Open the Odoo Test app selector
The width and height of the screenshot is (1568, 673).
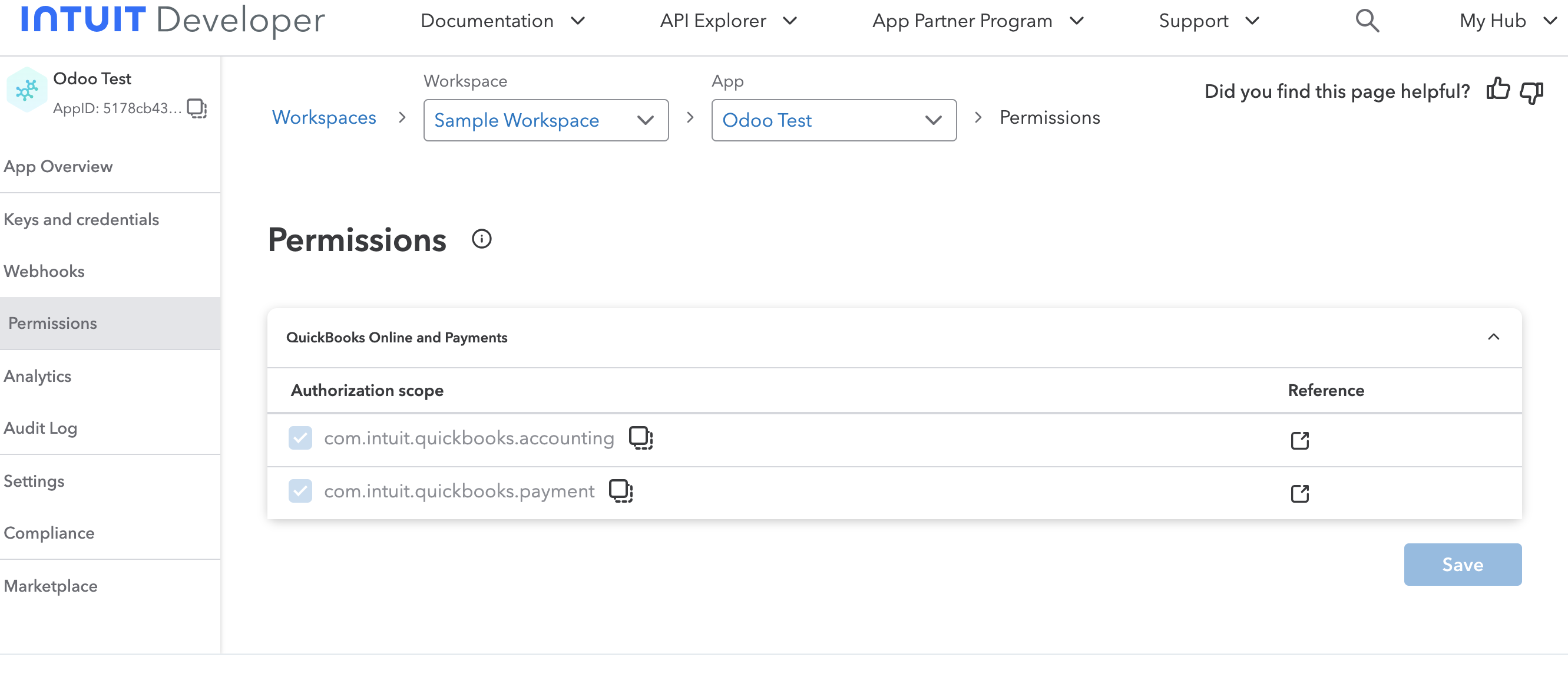[x=834, y=120]
